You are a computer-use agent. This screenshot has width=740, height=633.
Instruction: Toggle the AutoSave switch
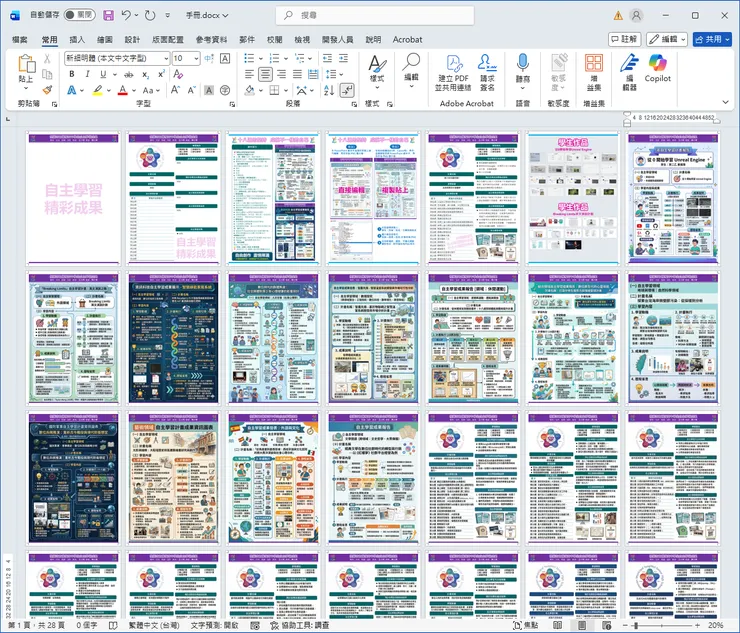click(x=79, y=15)
